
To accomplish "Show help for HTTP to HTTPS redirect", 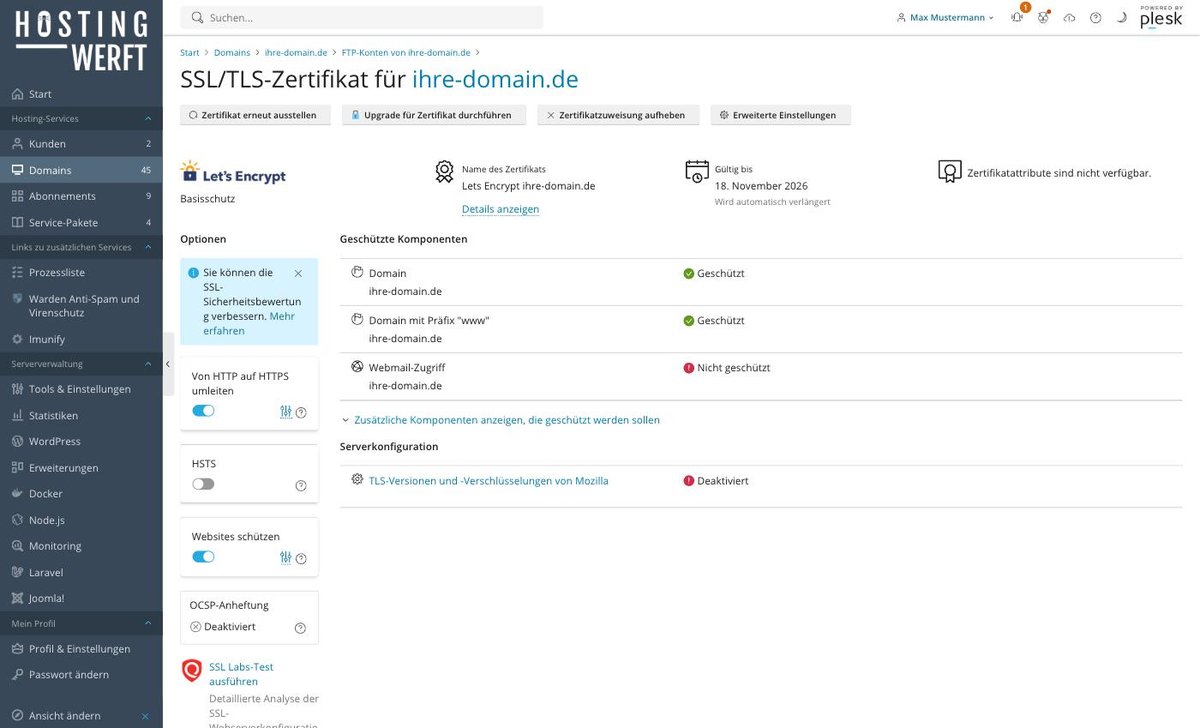I will click(x=301, y=412).
